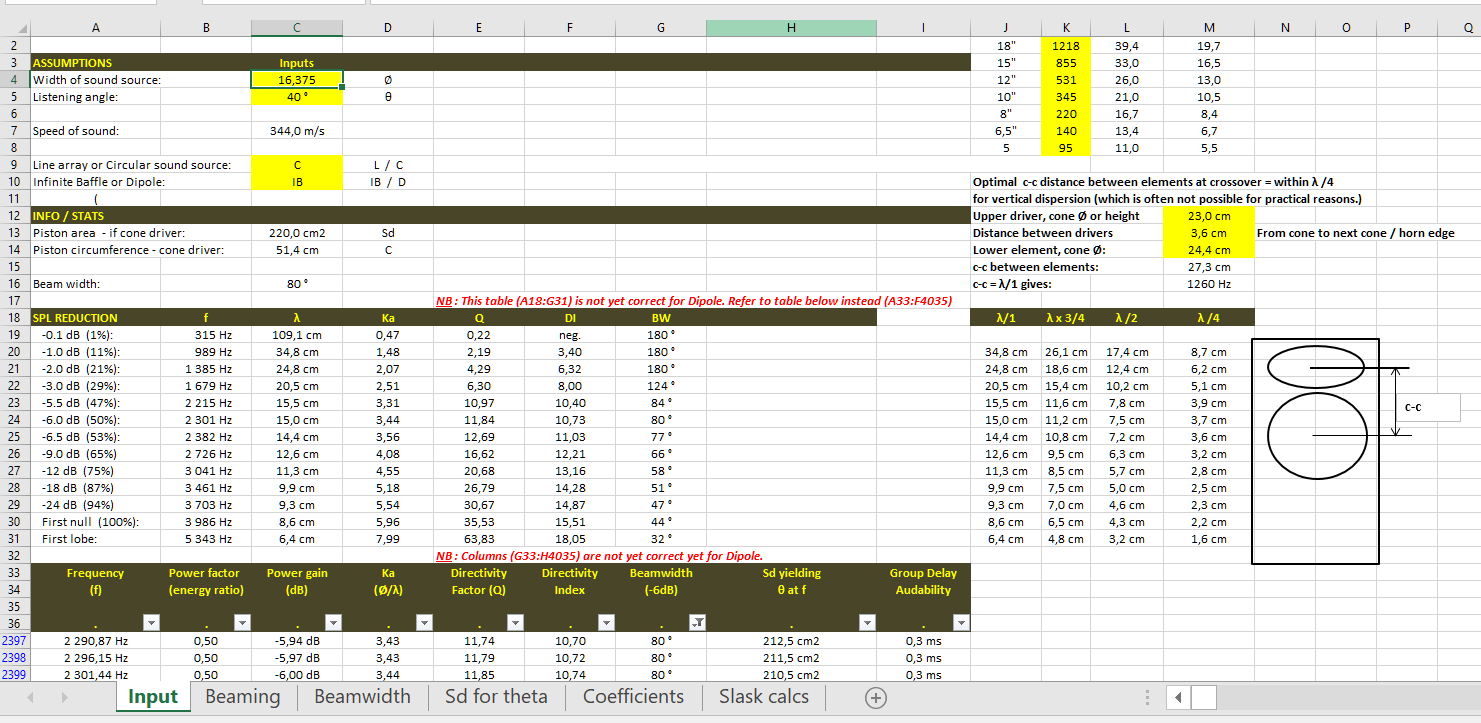This screenshot has height=723, width=1481.
Task: Open the Ka column filter dropdown
Action: click(424, 623)
